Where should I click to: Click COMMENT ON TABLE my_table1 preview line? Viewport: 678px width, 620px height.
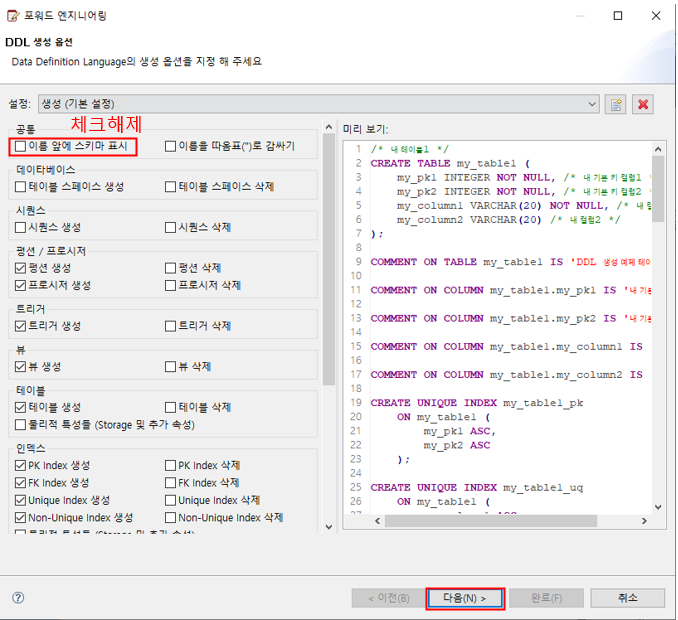tap(510, 262)
